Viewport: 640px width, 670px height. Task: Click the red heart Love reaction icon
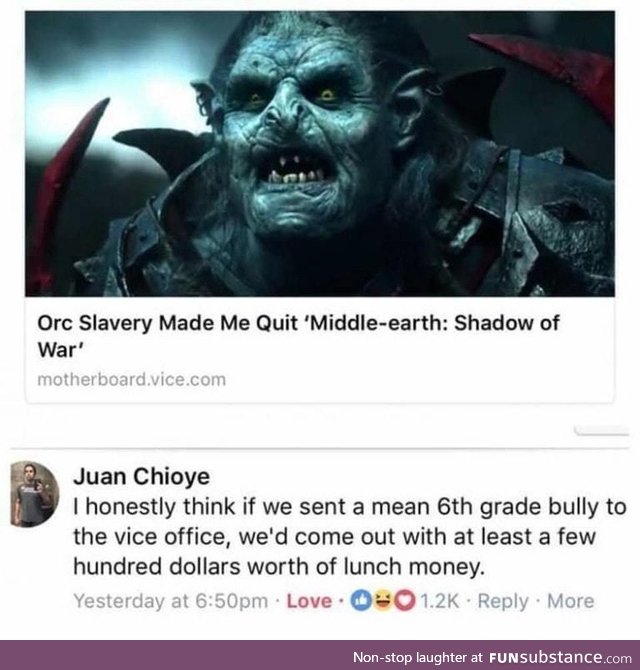tap(405, 600)
